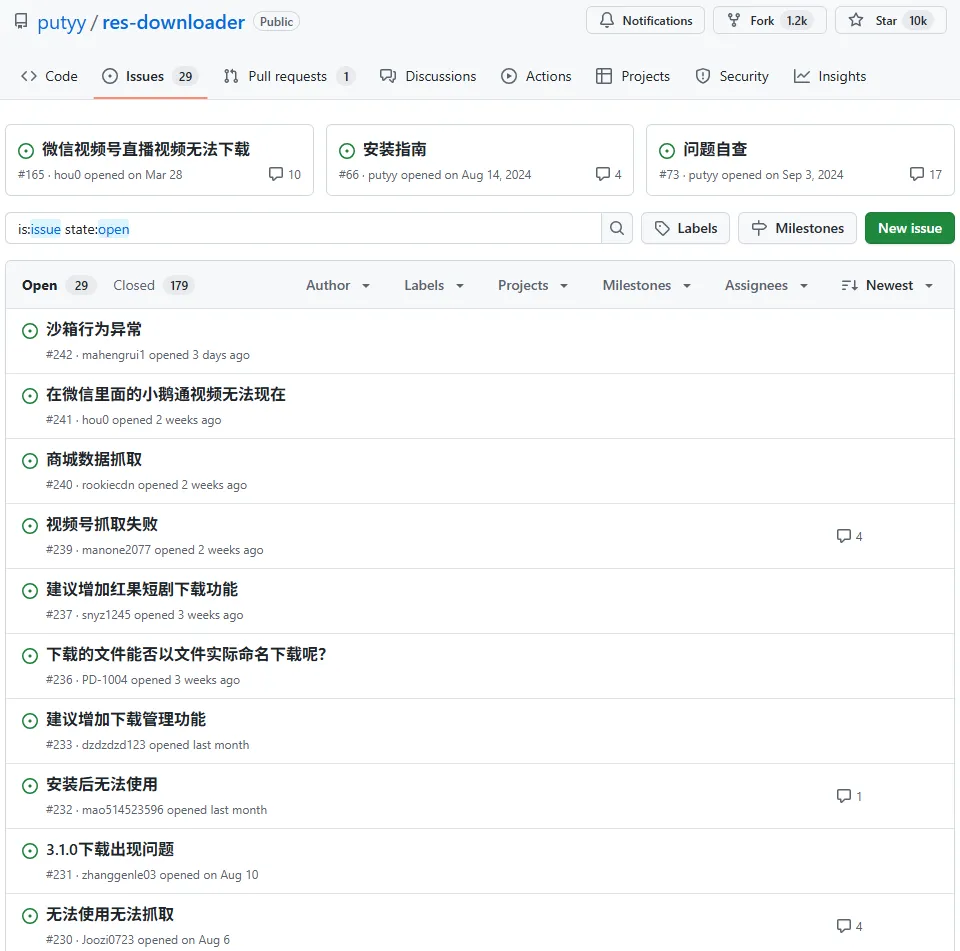Viewport: 960px width, 951px height.
Task: Click the fork count 1.2k
Action: [x=797, y=21]
